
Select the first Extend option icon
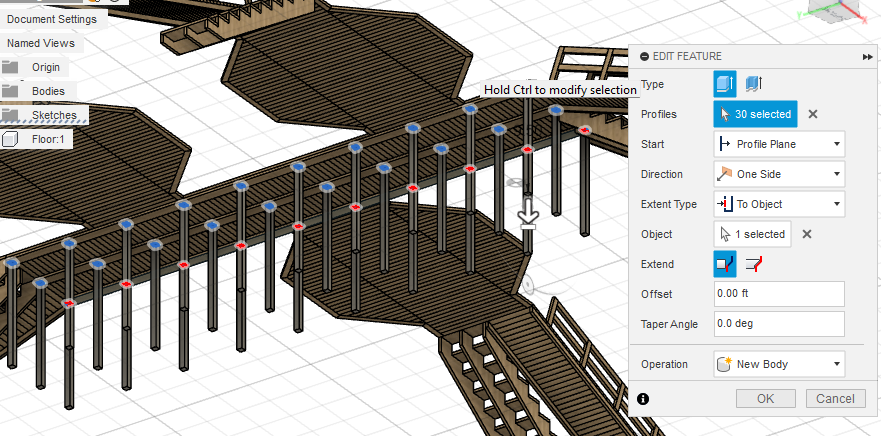pyautogui.click(x=725, y=264)
